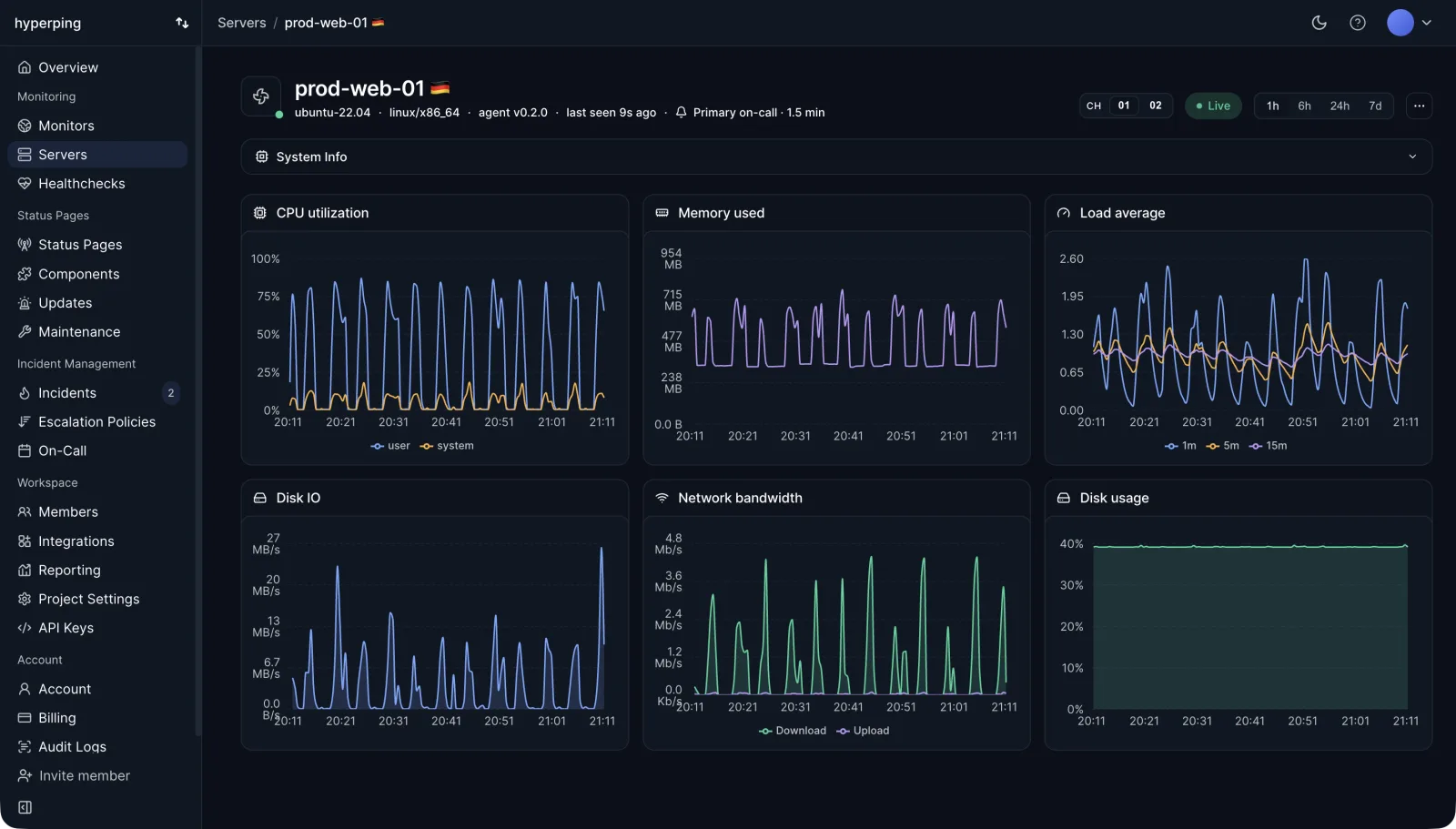Click the Audit Logs list icon
The width and height of the screenshot is (1456, 829).
(25, 747)
